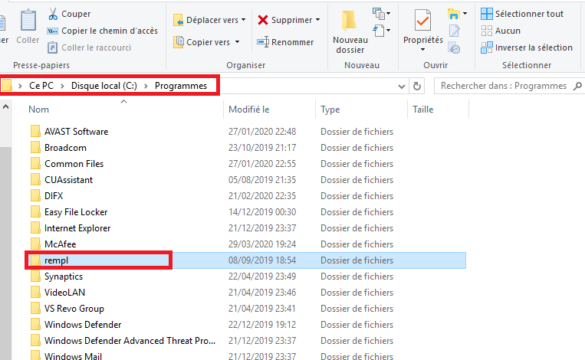Expand the chevron after Disque local (C:)
Viewport: 585px width, 360px height.
pos(146,86)
